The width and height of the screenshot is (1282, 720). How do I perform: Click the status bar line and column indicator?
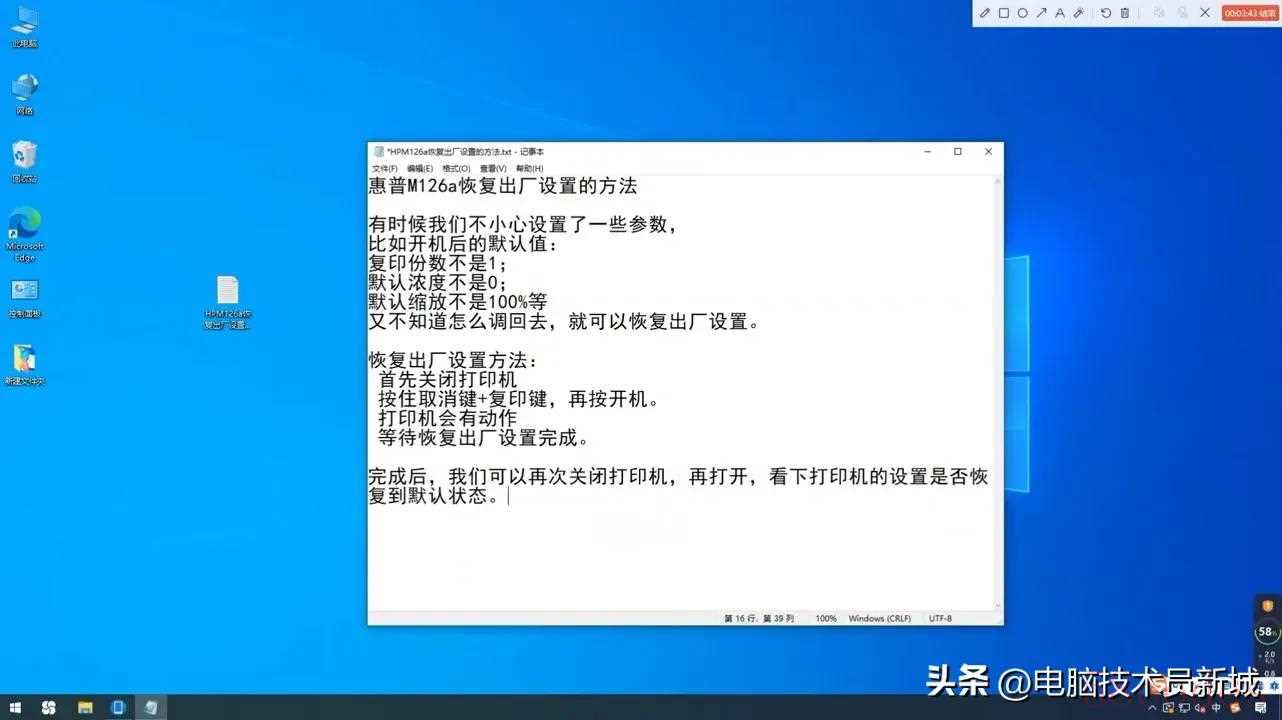[759, 618]
